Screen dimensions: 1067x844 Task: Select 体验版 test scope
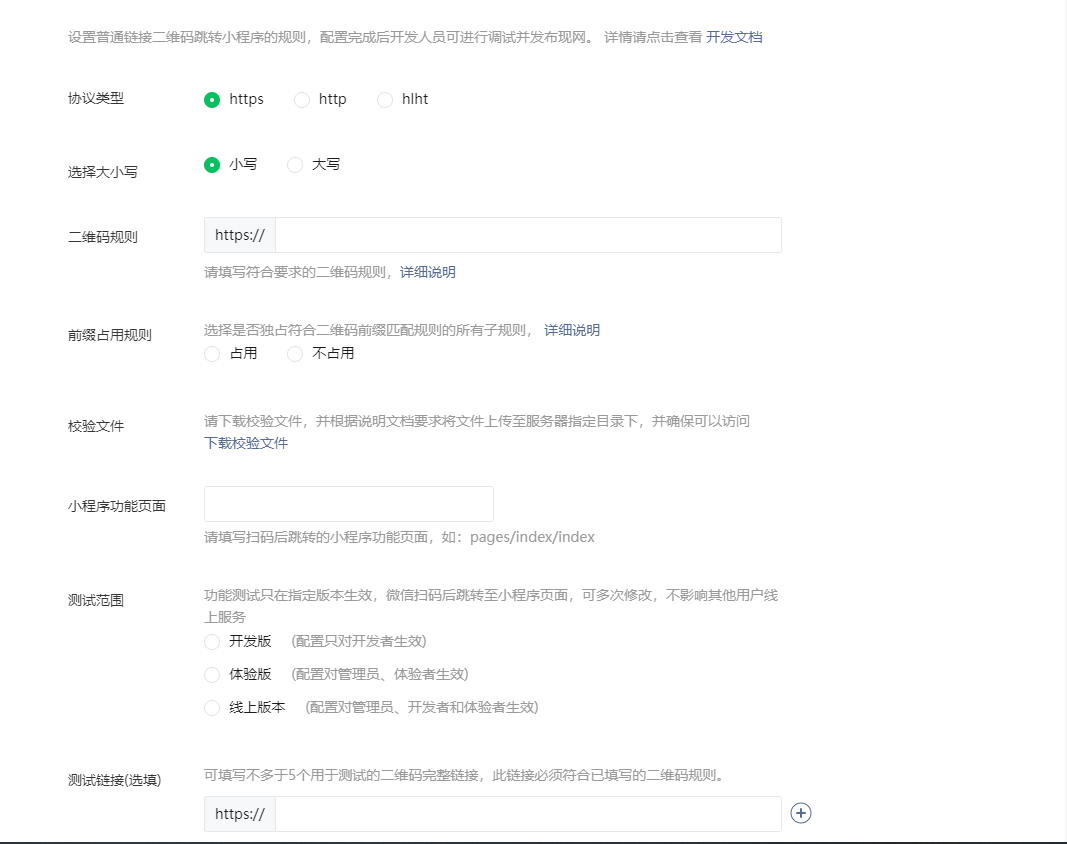[212, 675]
